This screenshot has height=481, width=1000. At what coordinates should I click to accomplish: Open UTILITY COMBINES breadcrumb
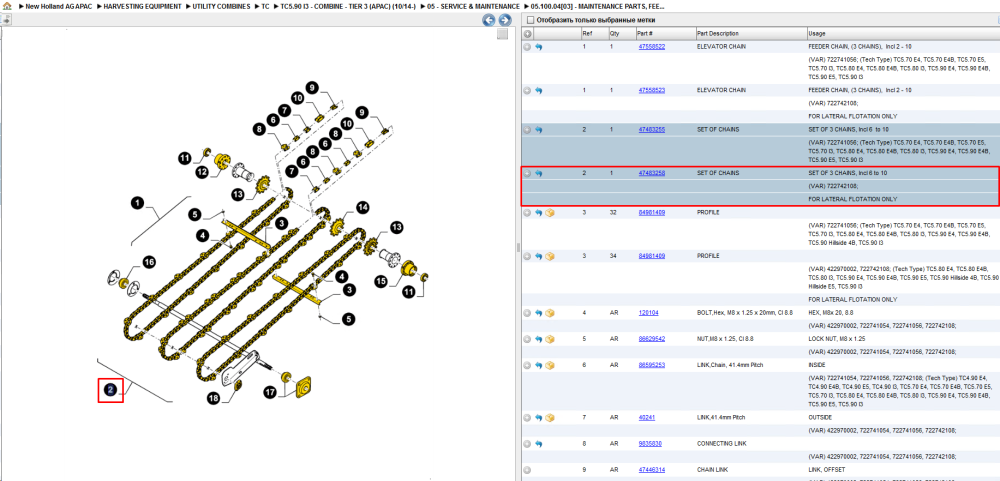pyautogui.click(x=222, y=6)
